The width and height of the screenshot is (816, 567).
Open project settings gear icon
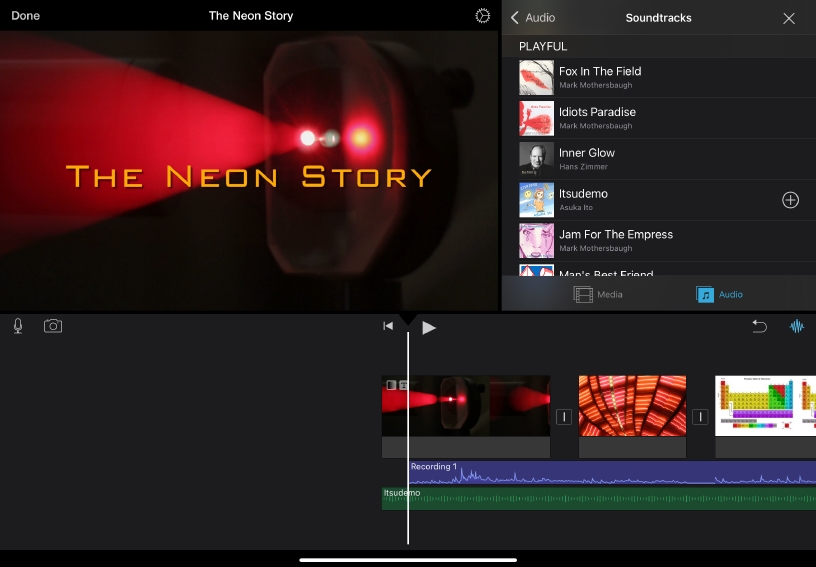[483, 16]
